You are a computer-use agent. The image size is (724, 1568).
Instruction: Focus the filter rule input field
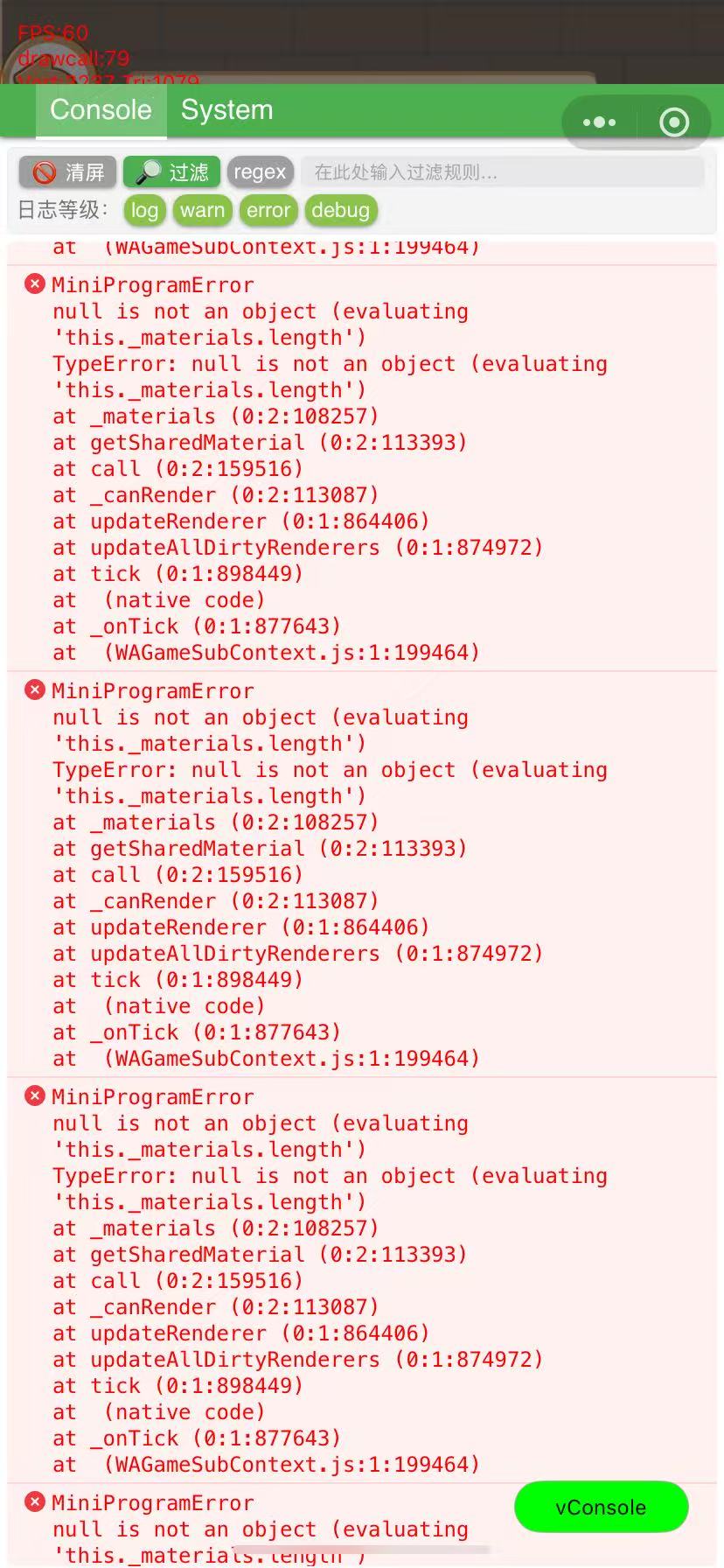(502, 172)
